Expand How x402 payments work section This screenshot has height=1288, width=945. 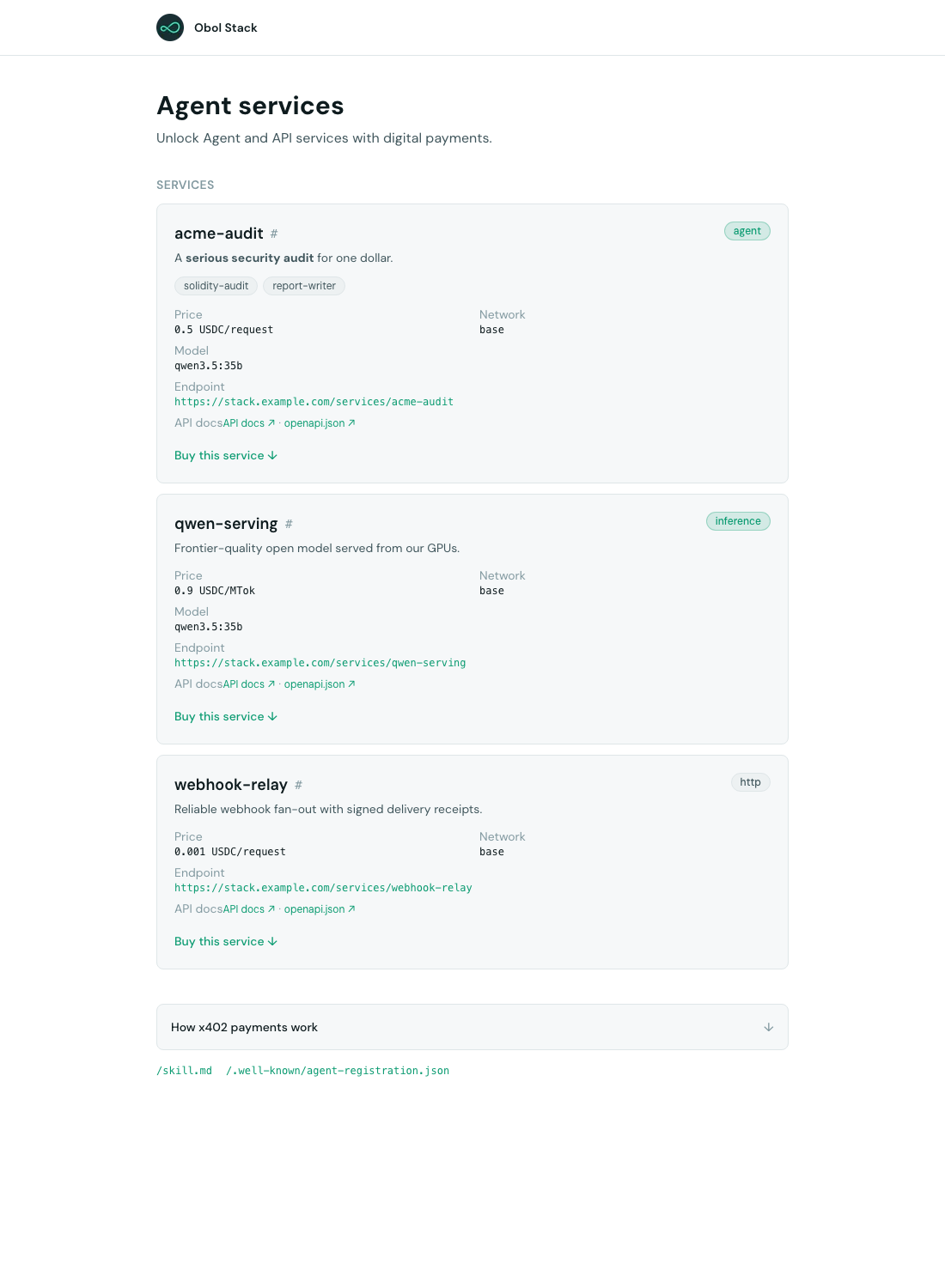(x=472, y=1027)
